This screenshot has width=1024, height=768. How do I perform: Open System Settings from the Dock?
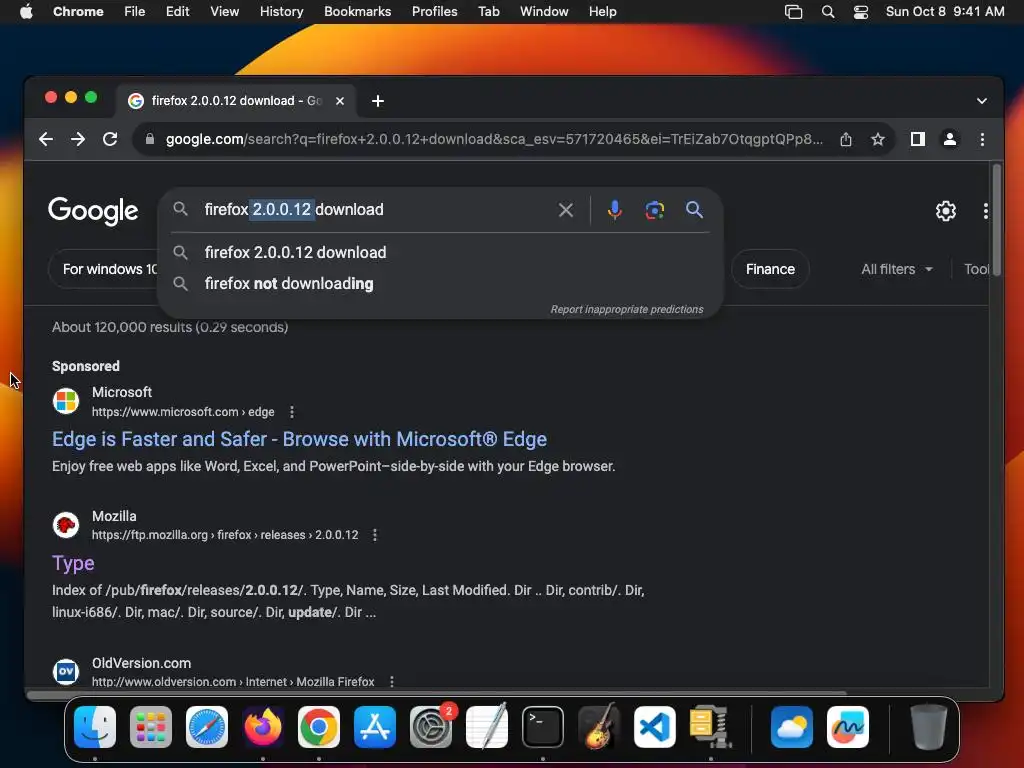click(431, 727)
